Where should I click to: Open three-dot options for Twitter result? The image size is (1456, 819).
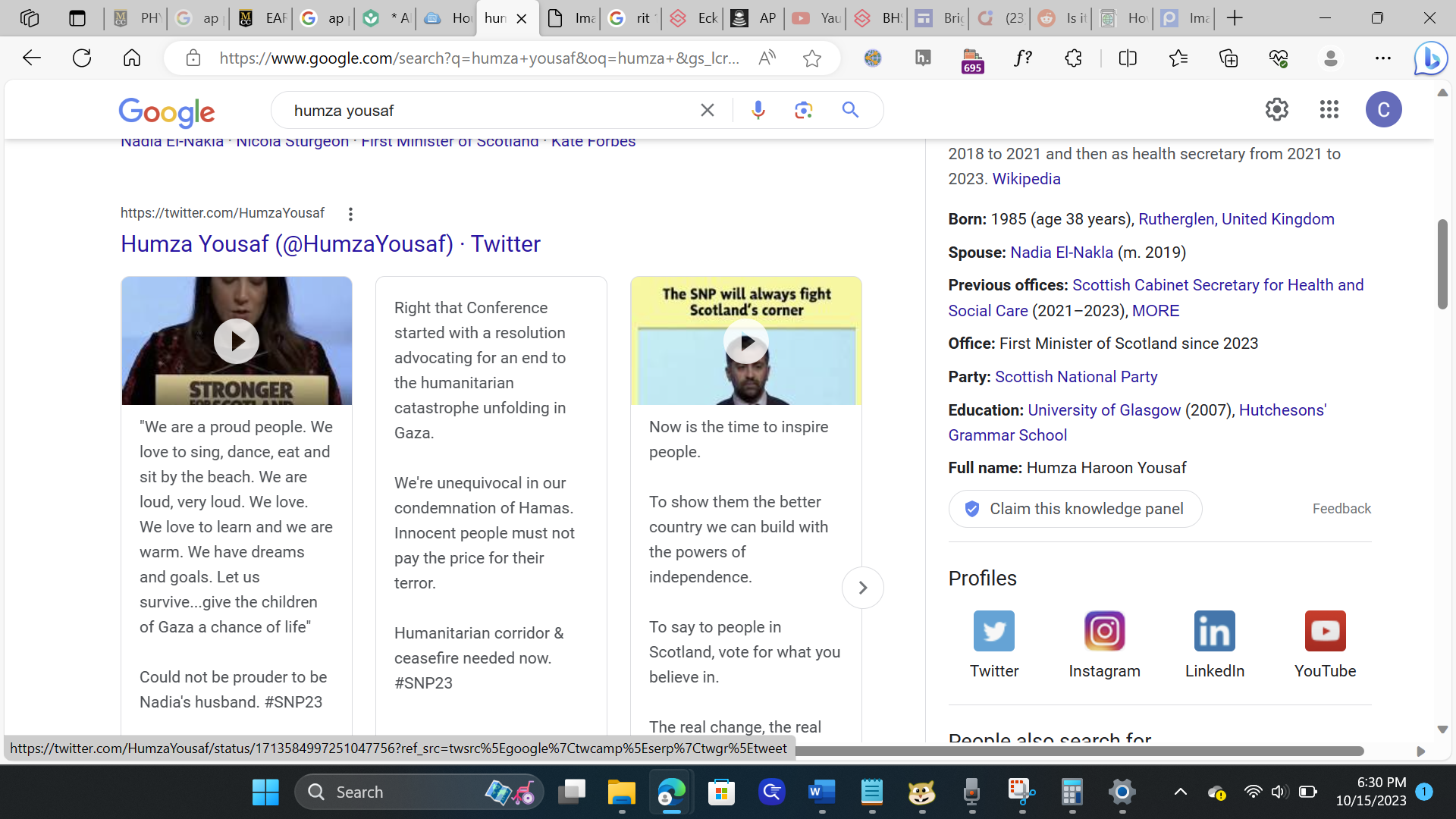[x=350, y=214]
